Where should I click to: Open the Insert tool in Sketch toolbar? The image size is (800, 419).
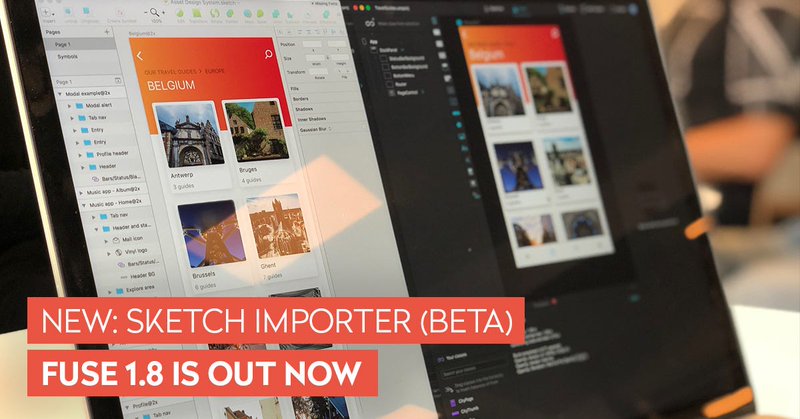click(x=47, y=12)
